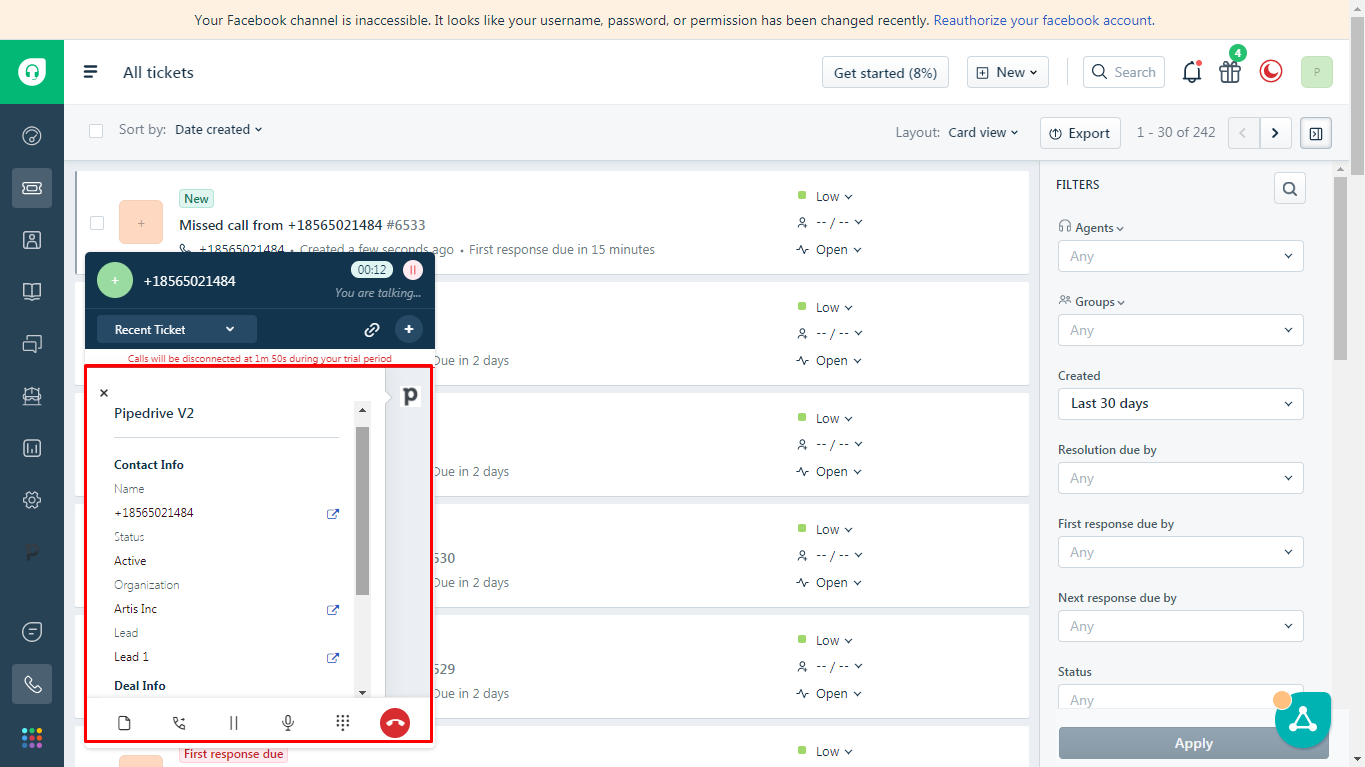Apply the filters

(1194, 743)
